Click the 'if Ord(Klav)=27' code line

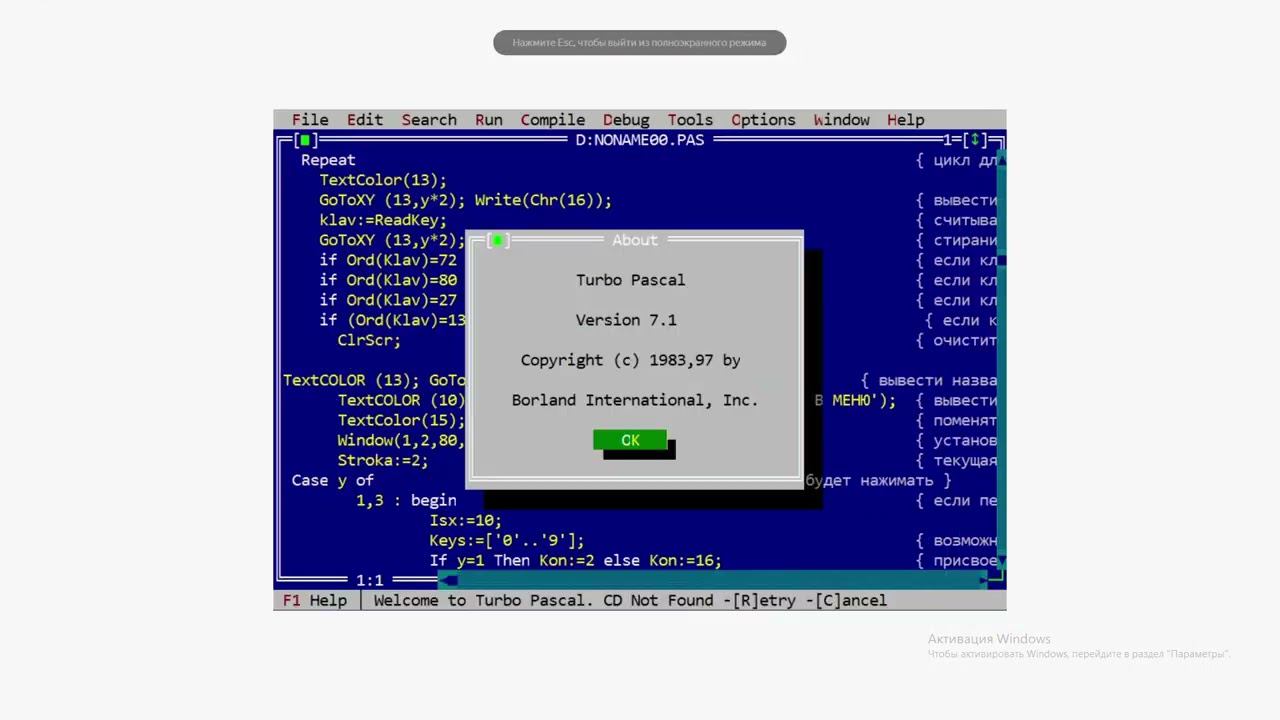click(x=388, y=300)
